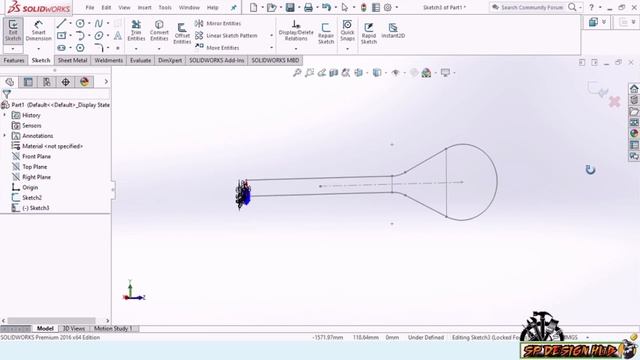This screenshot has width=640, height=360.
Task: Open the Appearances task pane tab
Action: [x=634, y=133]
